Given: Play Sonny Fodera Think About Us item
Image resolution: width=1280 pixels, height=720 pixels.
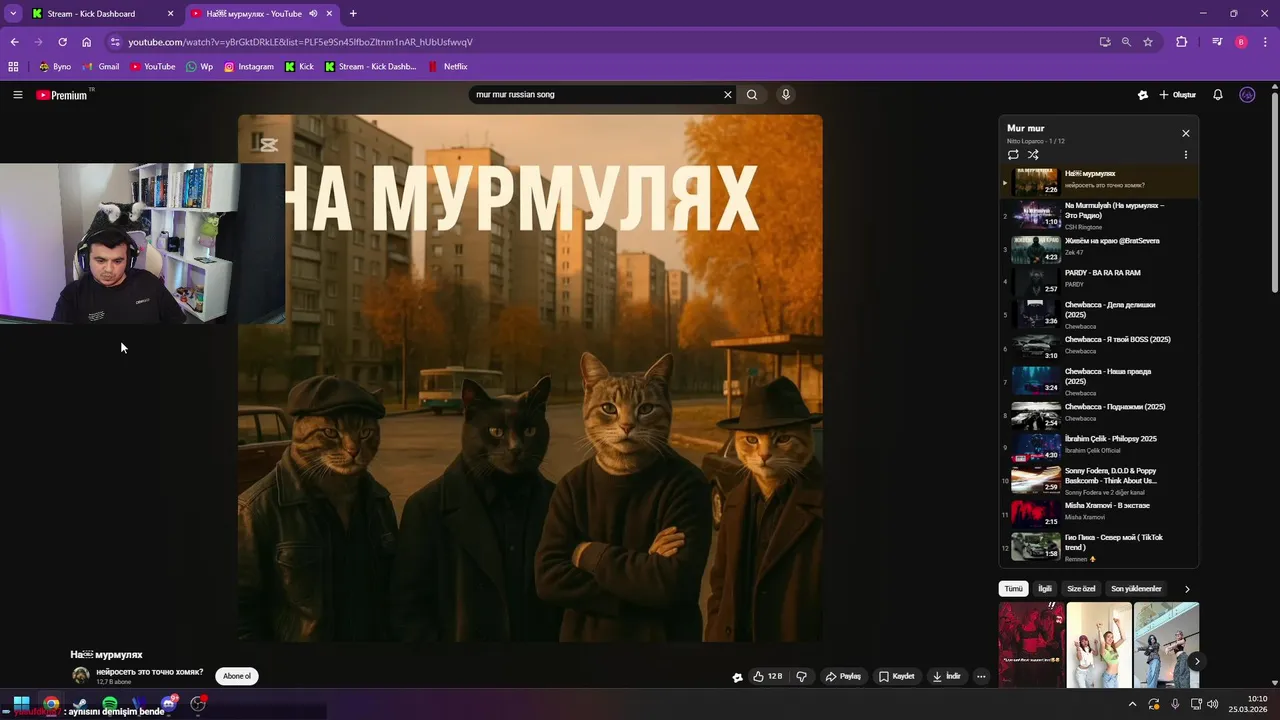Looking at the screenshot, I should [1100, 480].
